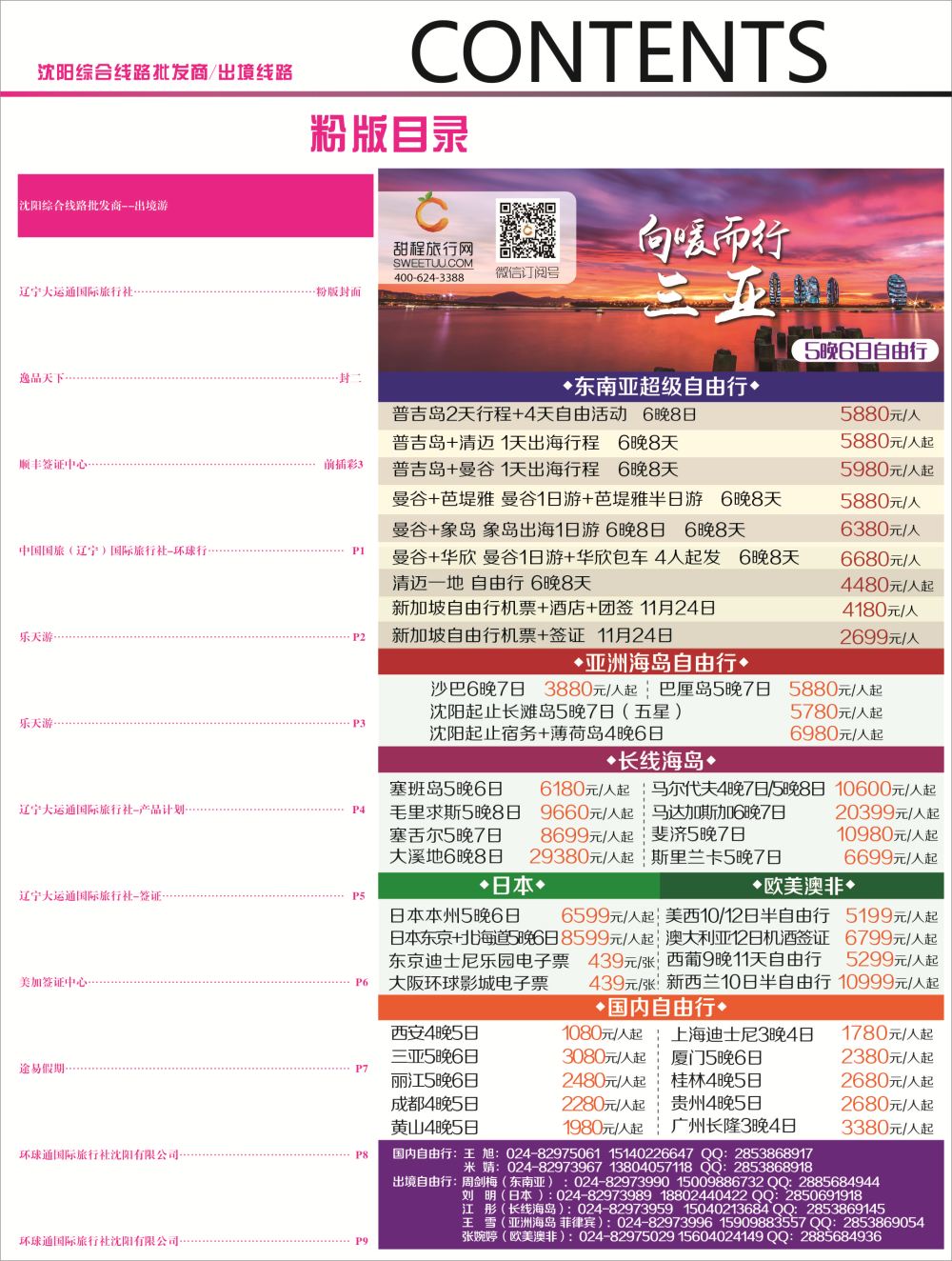Click the 毛里求斯5晚8日 item
Screen dimensions: 952x1261
click(510, 812)
